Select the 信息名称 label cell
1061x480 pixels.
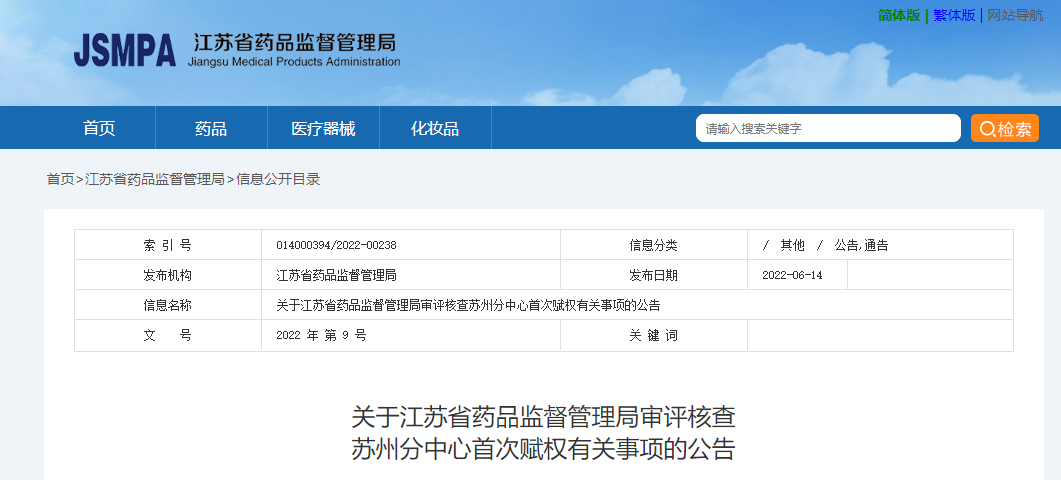[x=168, y=305]
